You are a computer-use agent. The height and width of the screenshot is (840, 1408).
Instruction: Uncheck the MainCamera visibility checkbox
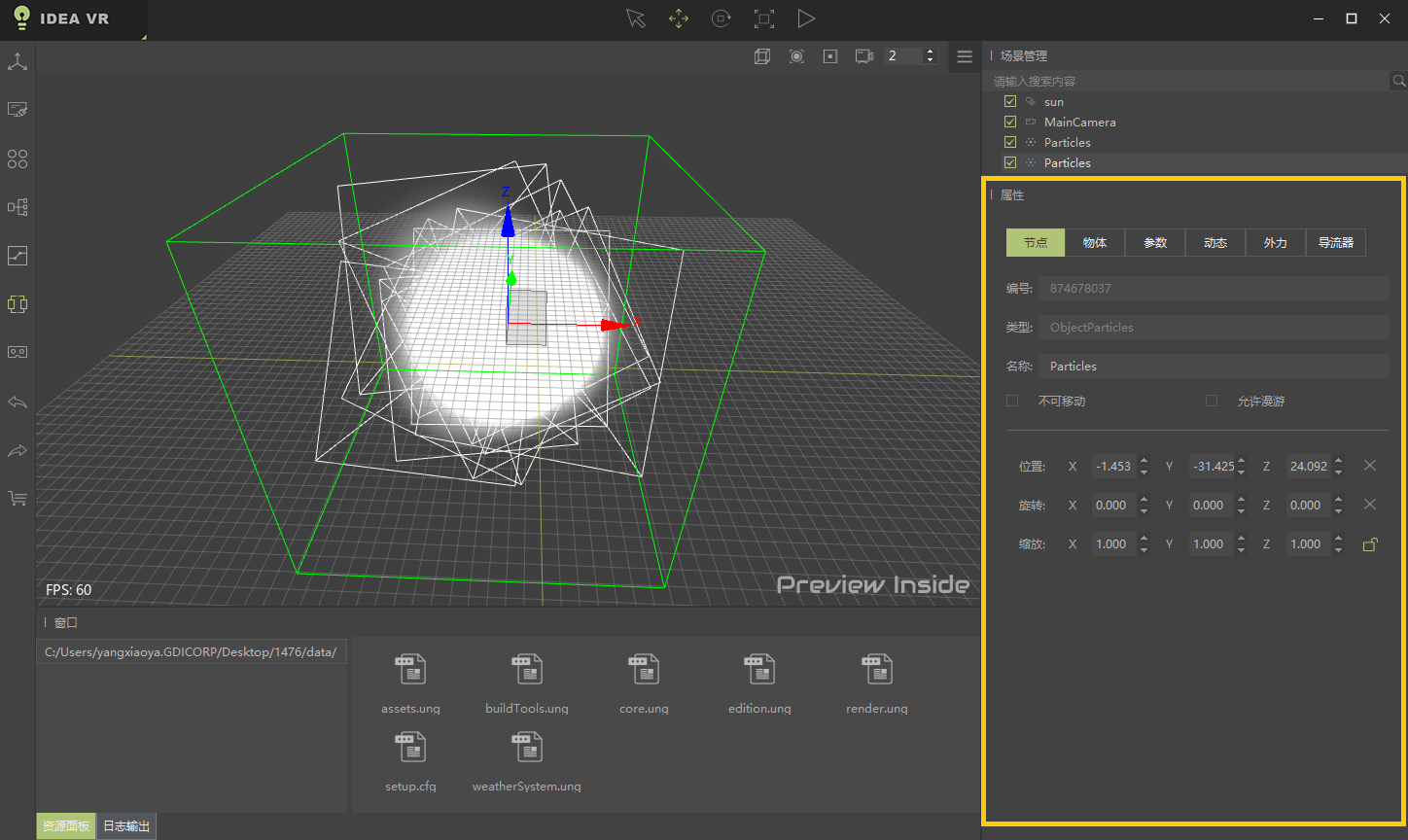tap(1010, 122)
